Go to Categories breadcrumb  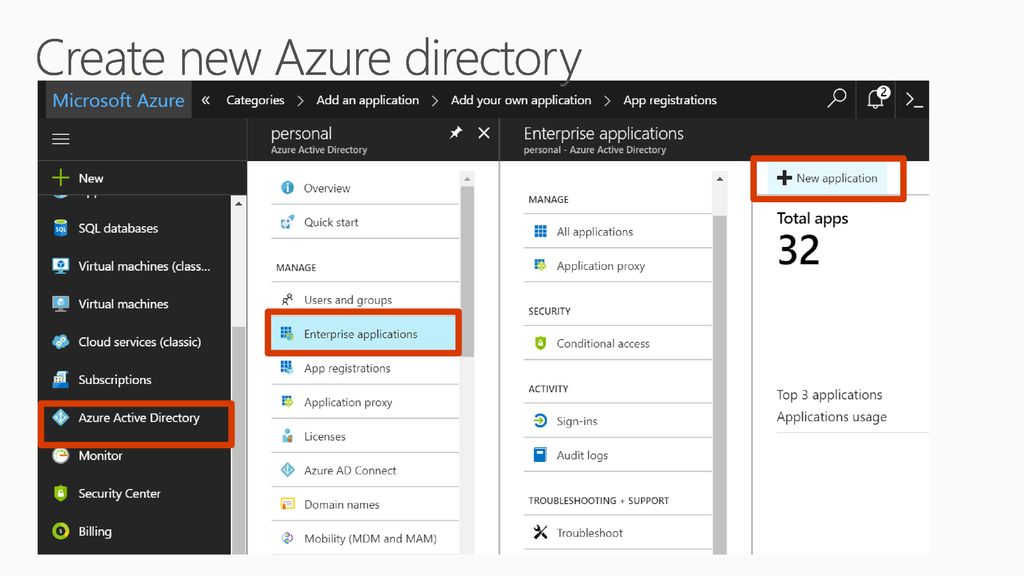255,100
